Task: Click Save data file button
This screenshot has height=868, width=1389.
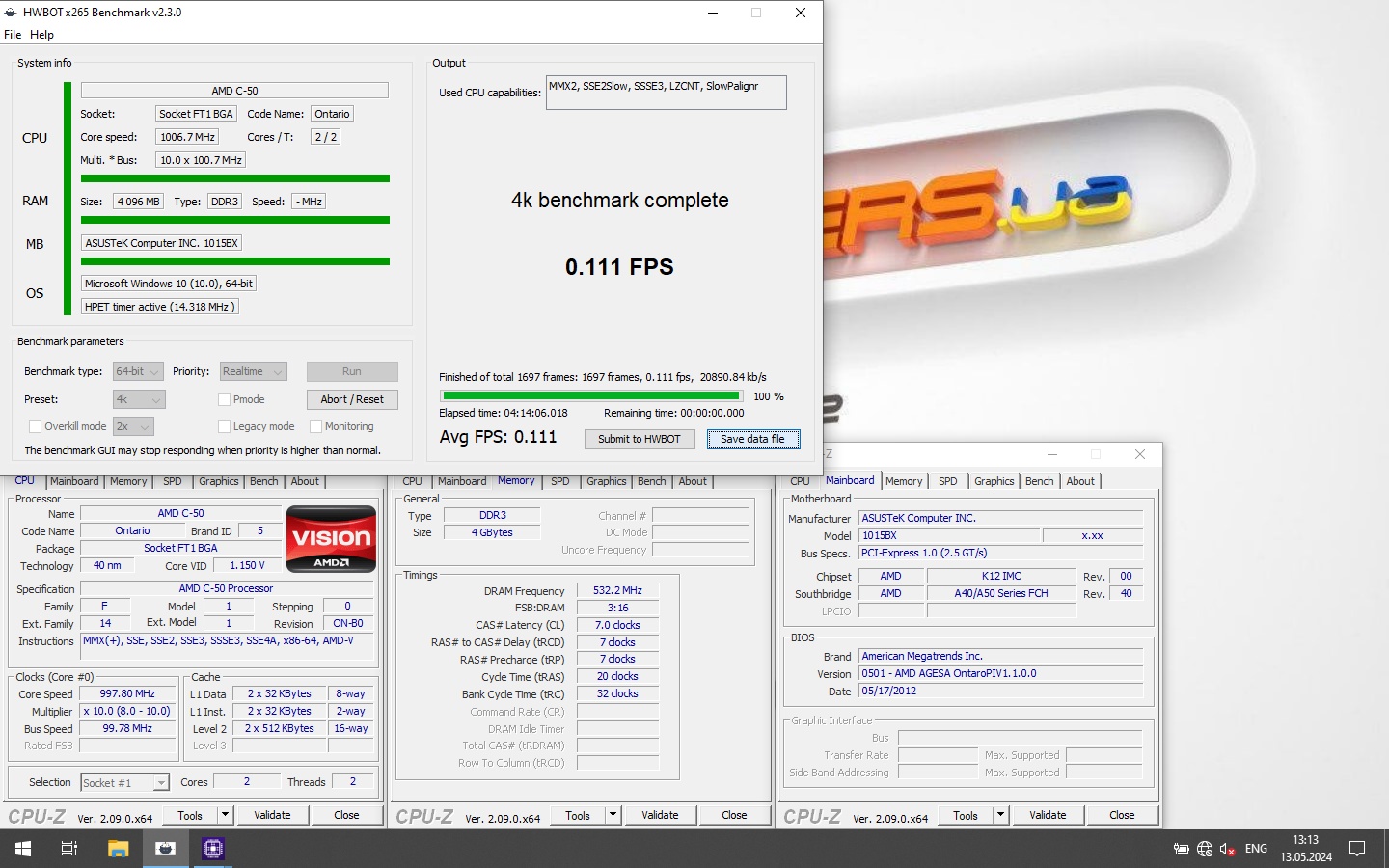Action: [753, 439]
